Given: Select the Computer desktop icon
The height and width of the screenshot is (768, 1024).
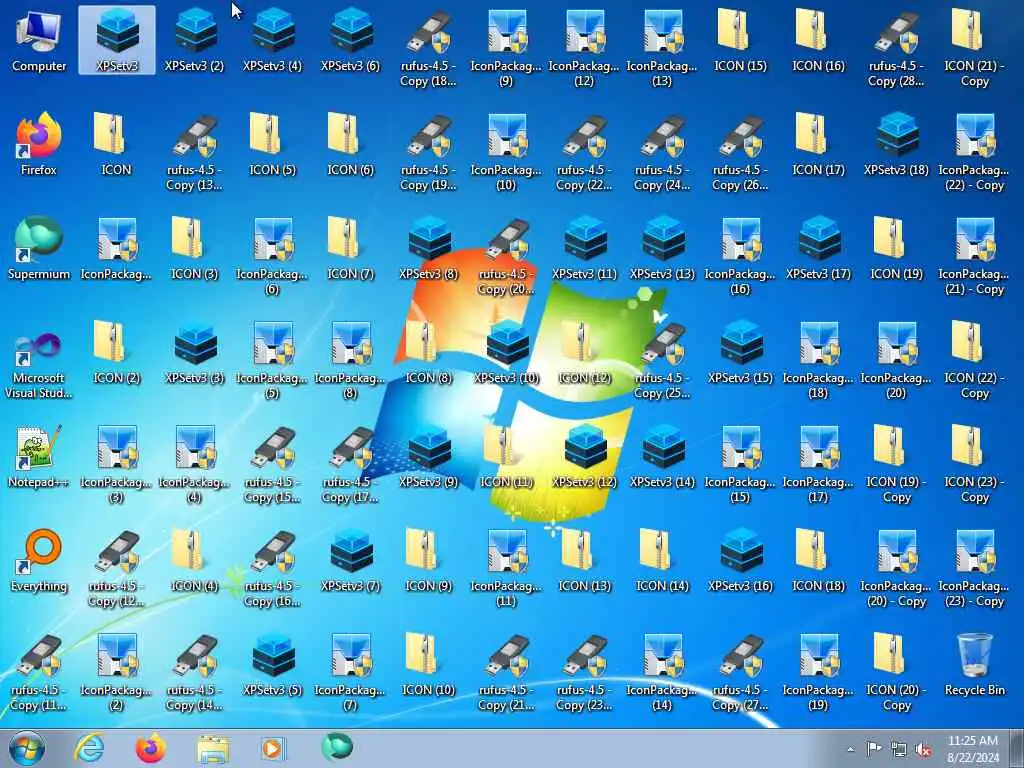Looking at the screenshot, I should pos(39,40).
